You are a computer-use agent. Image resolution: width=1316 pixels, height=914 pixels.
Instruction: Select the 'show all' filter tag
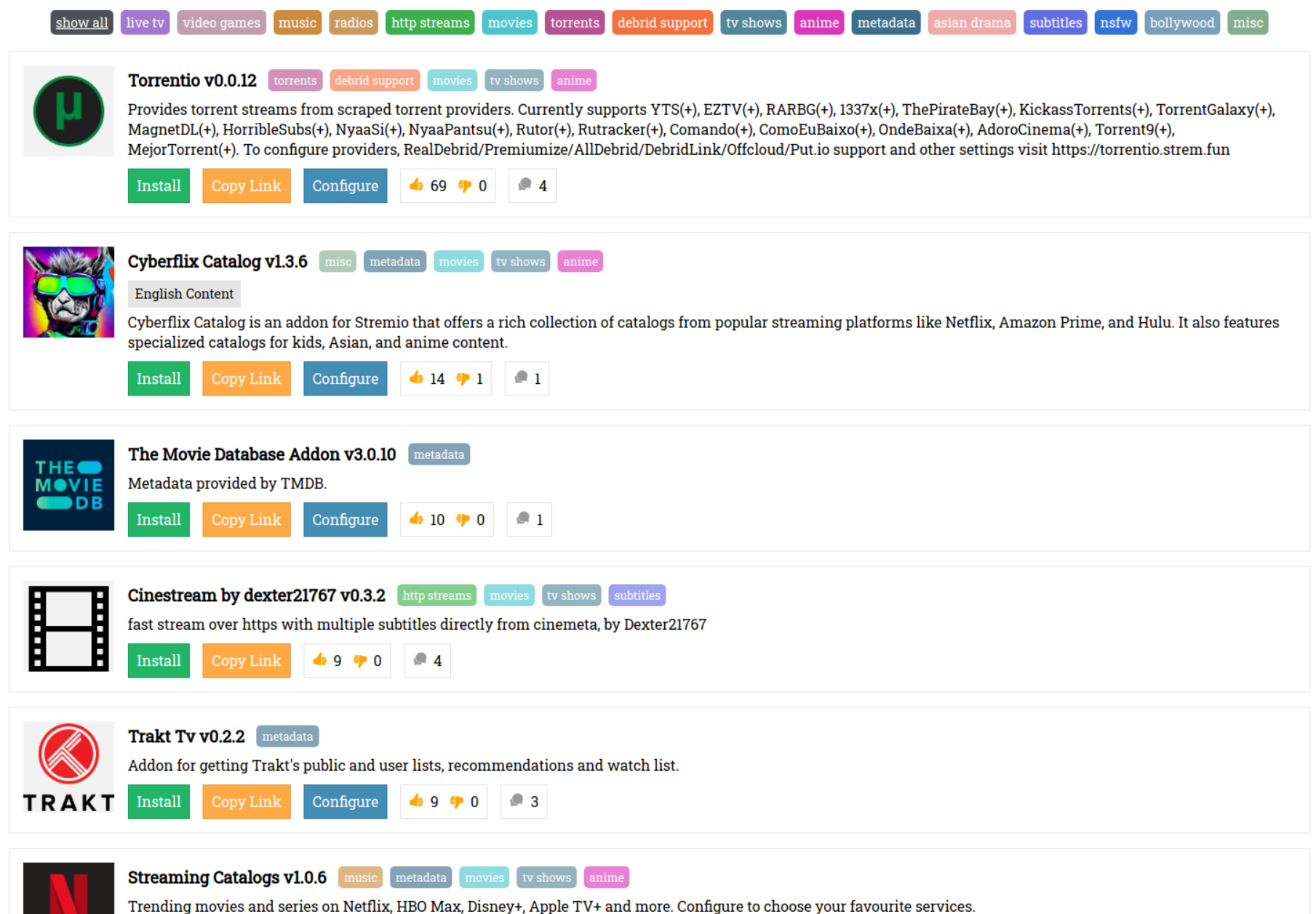click(x=81, y=23)
